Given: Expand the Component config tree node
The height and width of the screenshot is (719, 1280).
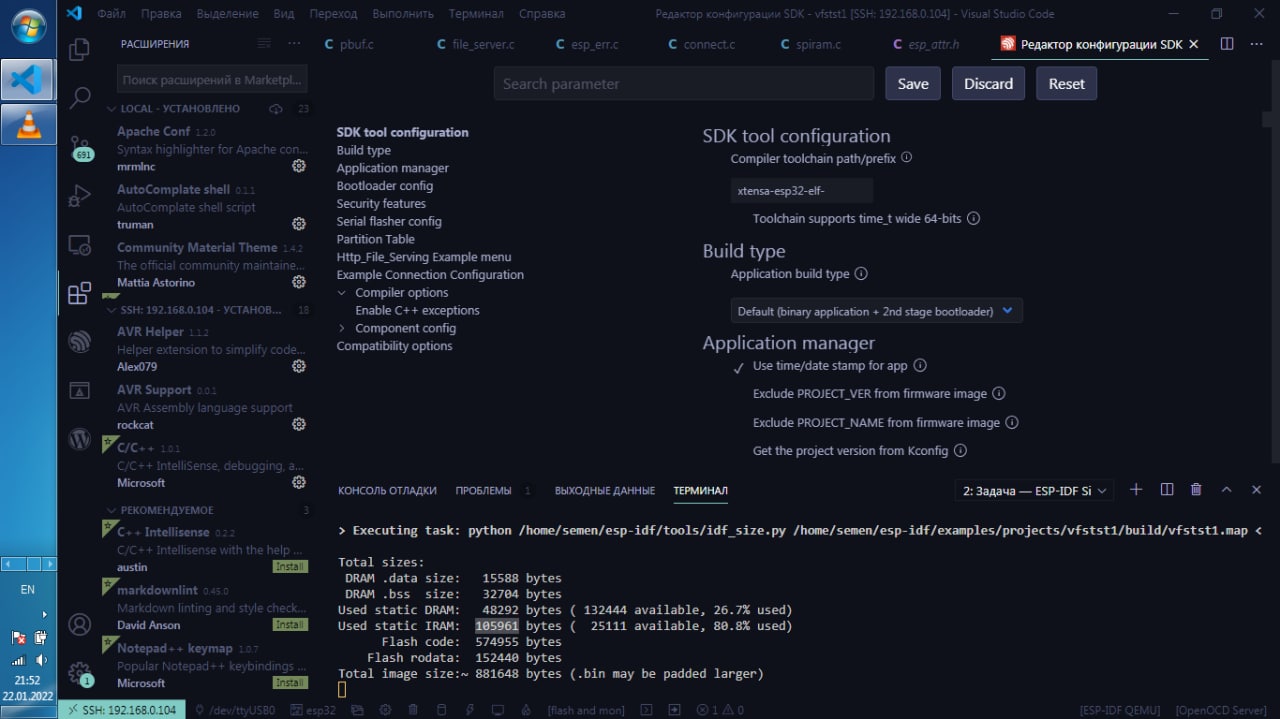Looking at the screenshot, I should (342, 328).
